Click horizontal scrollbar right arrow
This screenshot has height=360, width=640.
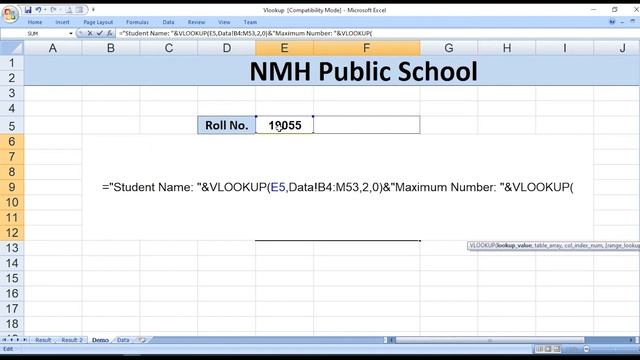[x=631, y=340]
